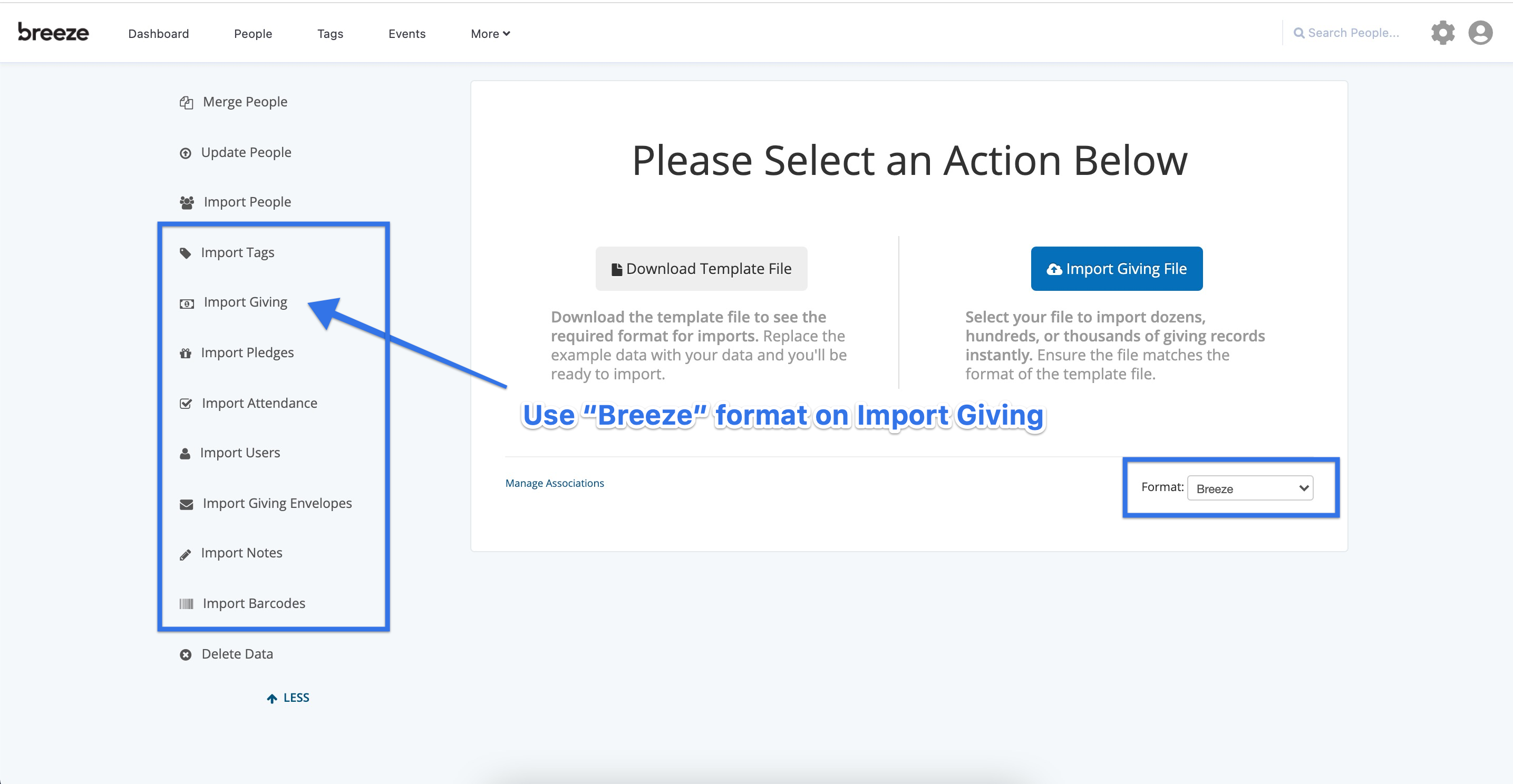Image resolution: width=1513 pixels, height=784 pixels.
Task: Click the Import Barcodes barcode icon
Action: tap(186, 604)
